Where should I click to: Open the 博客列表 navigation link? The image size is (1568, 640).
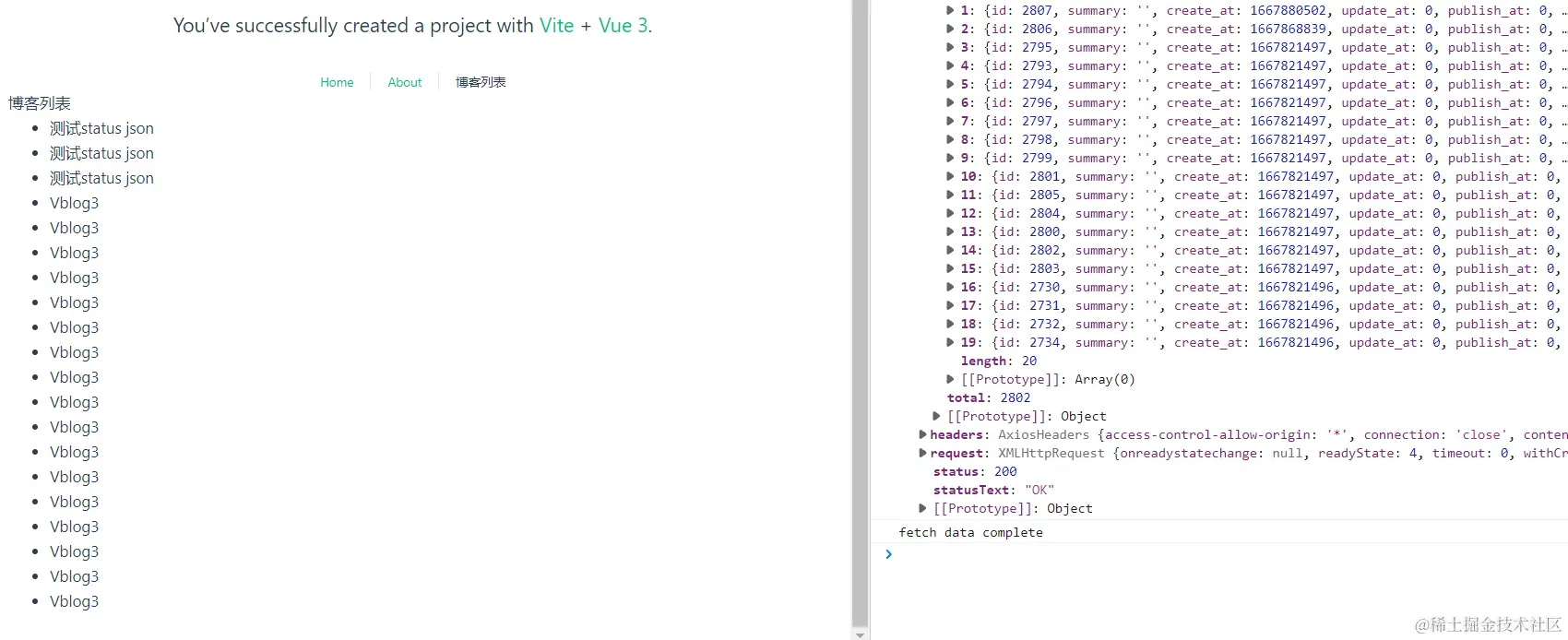coord(481,82)
